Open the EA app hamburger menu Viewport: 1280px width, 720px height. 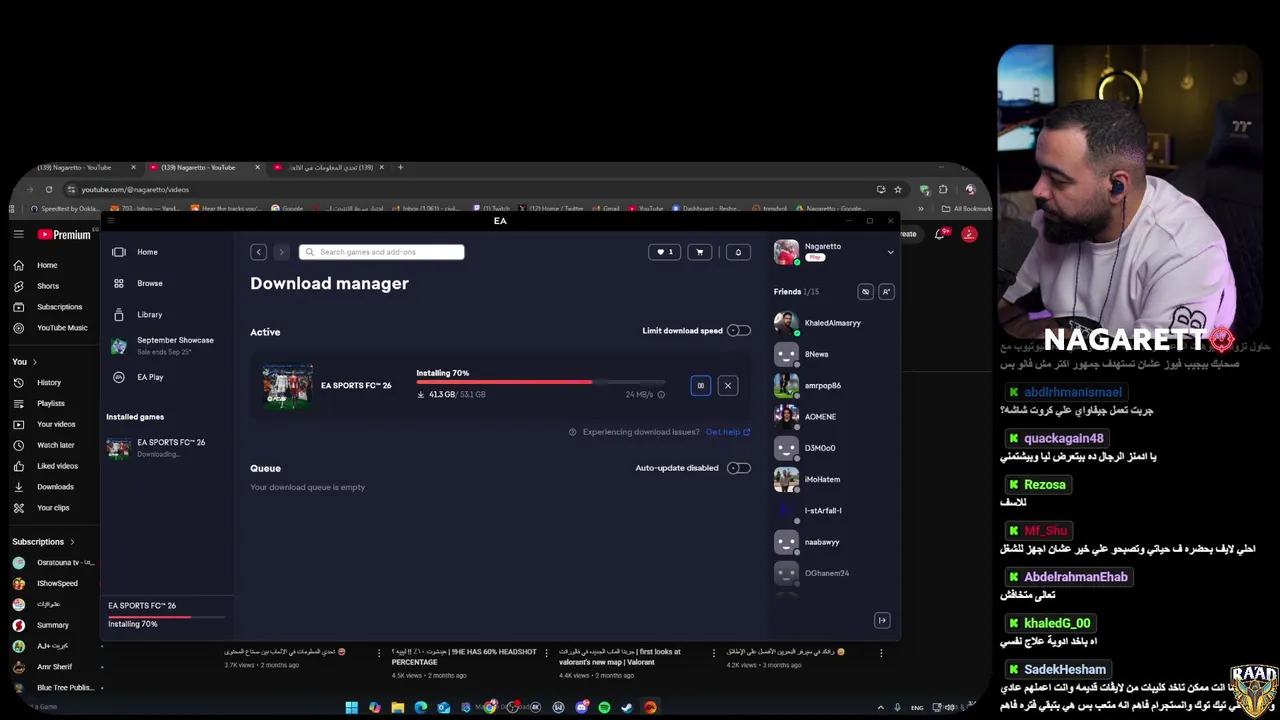pos(111,220)
